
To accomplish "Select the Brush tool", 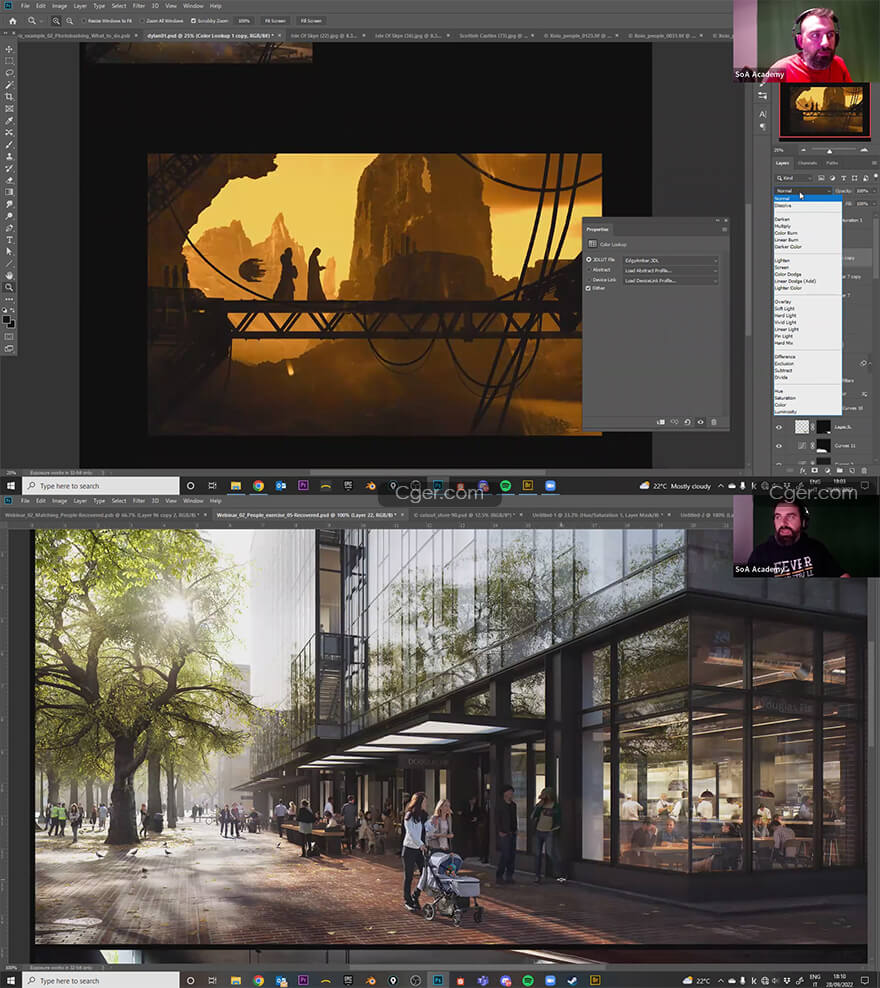I will 9,145.
